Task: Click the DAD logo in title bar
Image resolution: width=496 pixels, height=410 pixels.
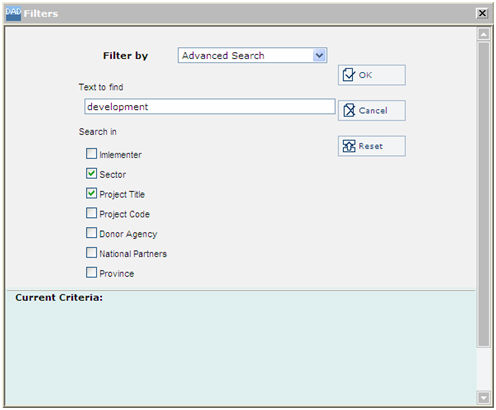Action: 13,14
